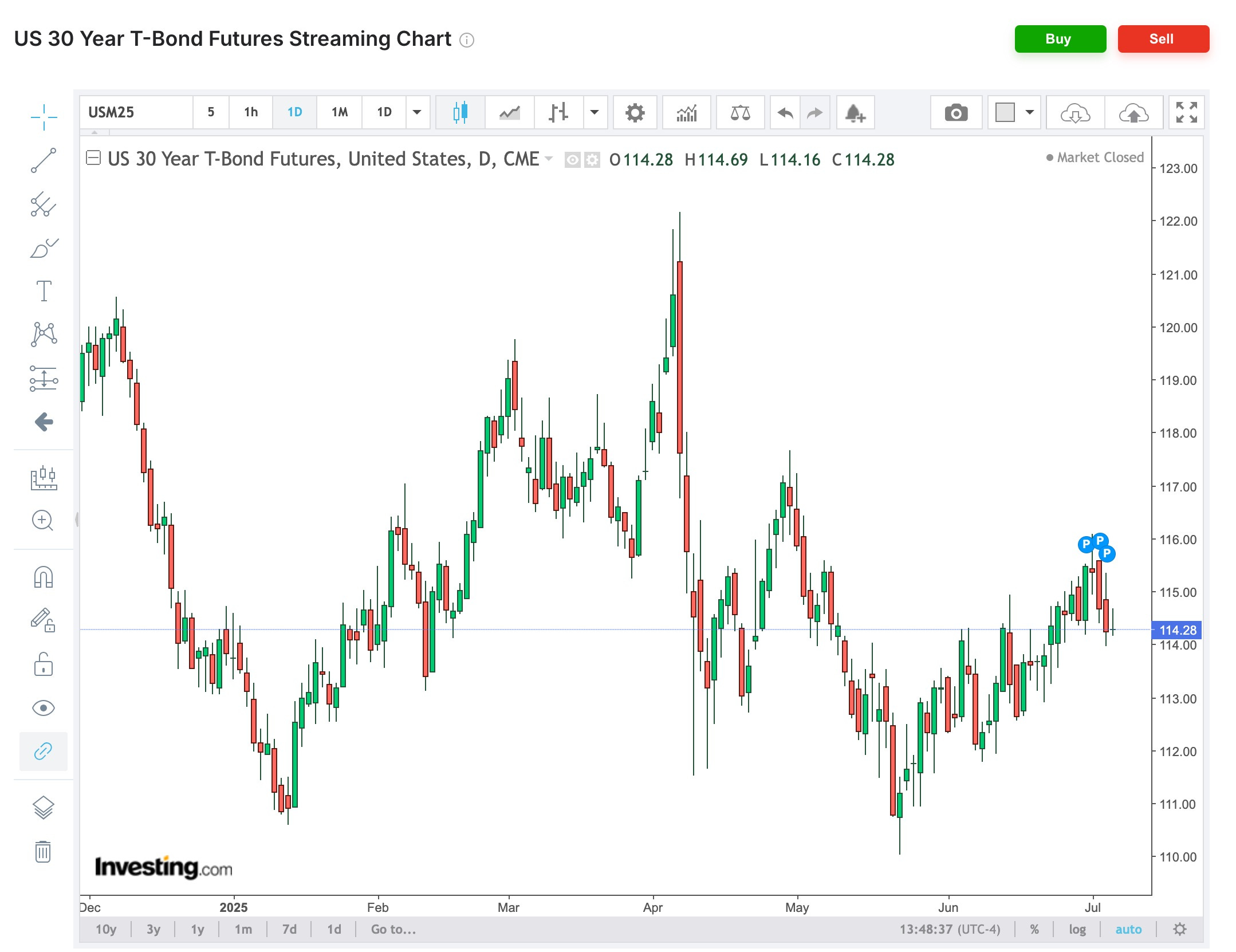Create an alert with bell icon
1236x952 pixels.
855,112
